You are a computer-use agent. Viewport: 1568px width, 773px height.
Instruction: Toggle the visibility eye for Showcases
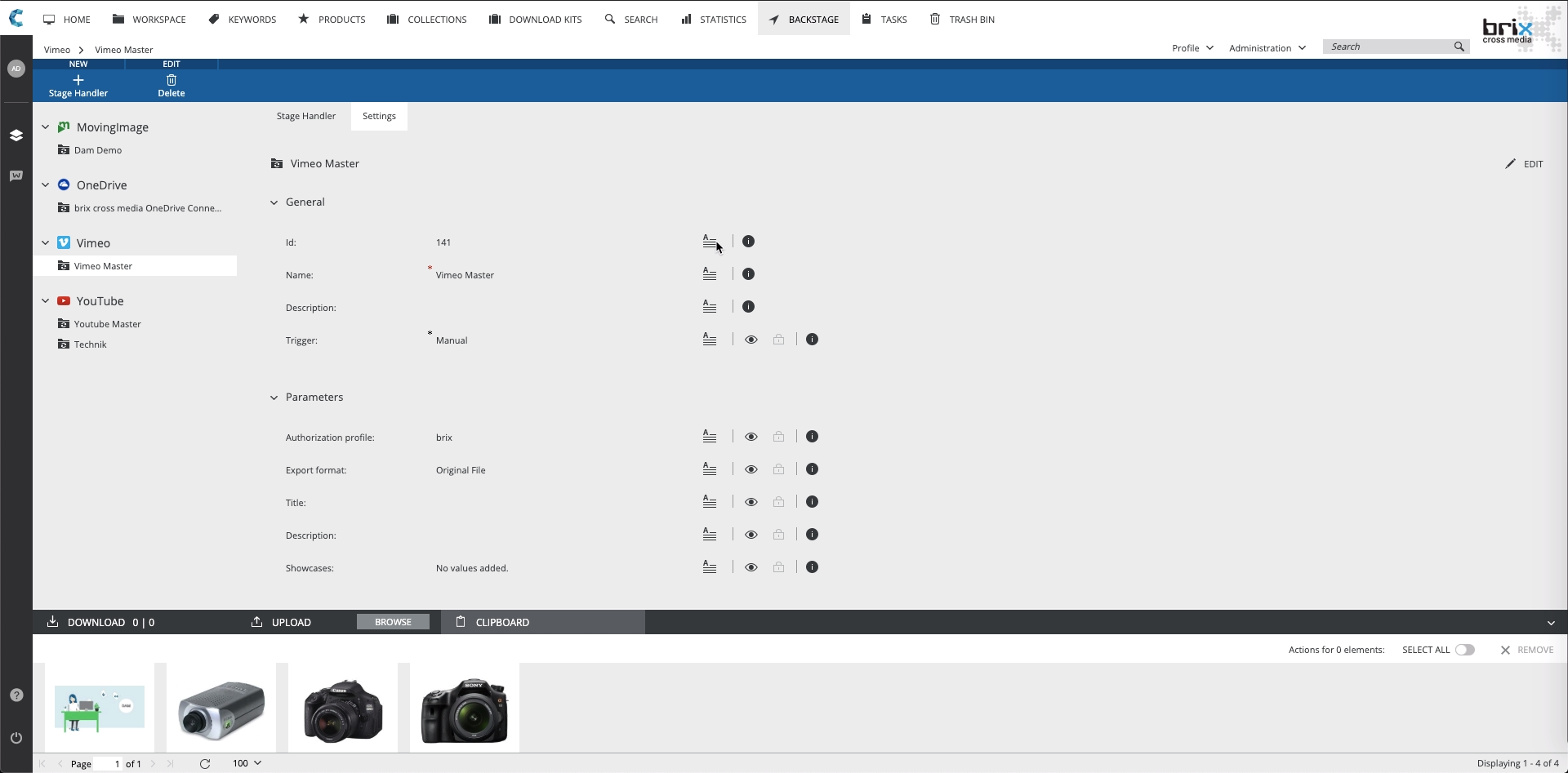(751, 567)
